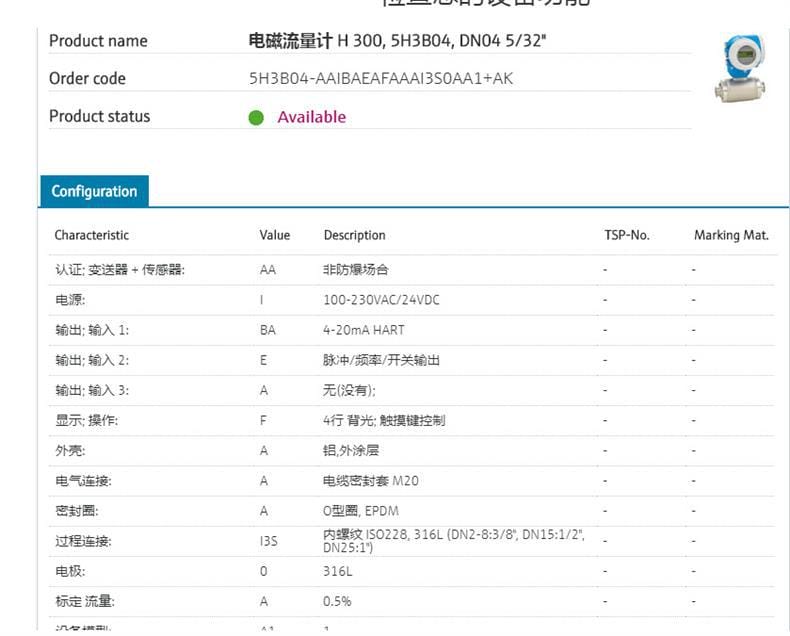Click the Characteristic column header
Screen dimensions: 790x636
[91, 235]
